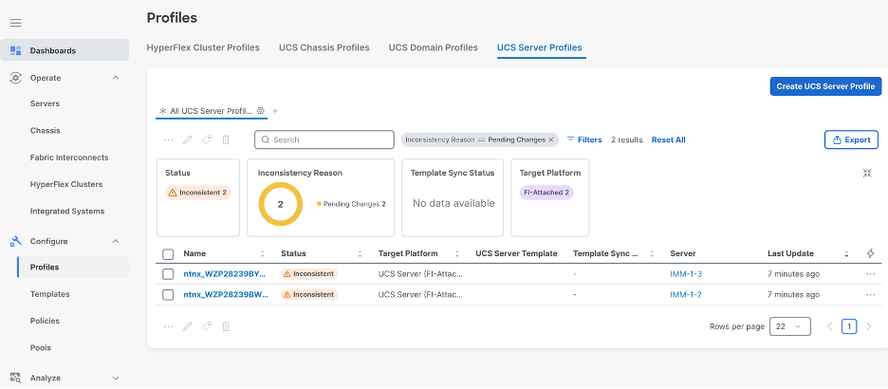Screen dimensions: 888x389
Task: Open the hamburger navigation menu
Action: click(16, 23)
